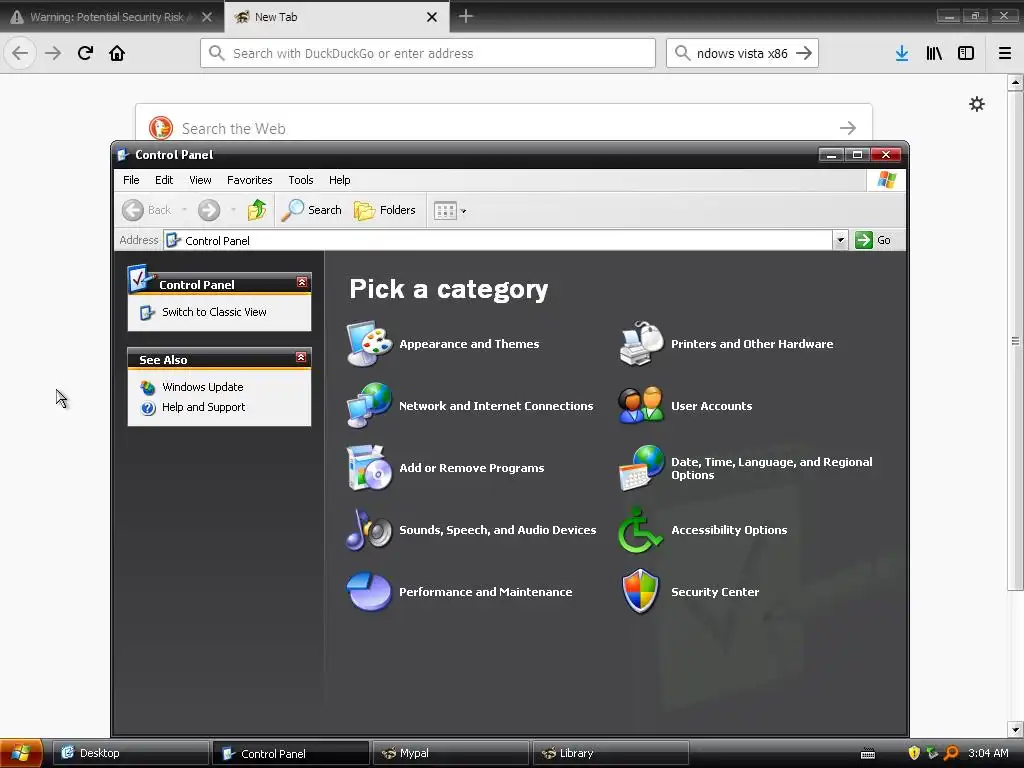Image resolution: width=1024 pixels, height=768 pixels.
Task: Reload the browser page
Action: [85, 53]
